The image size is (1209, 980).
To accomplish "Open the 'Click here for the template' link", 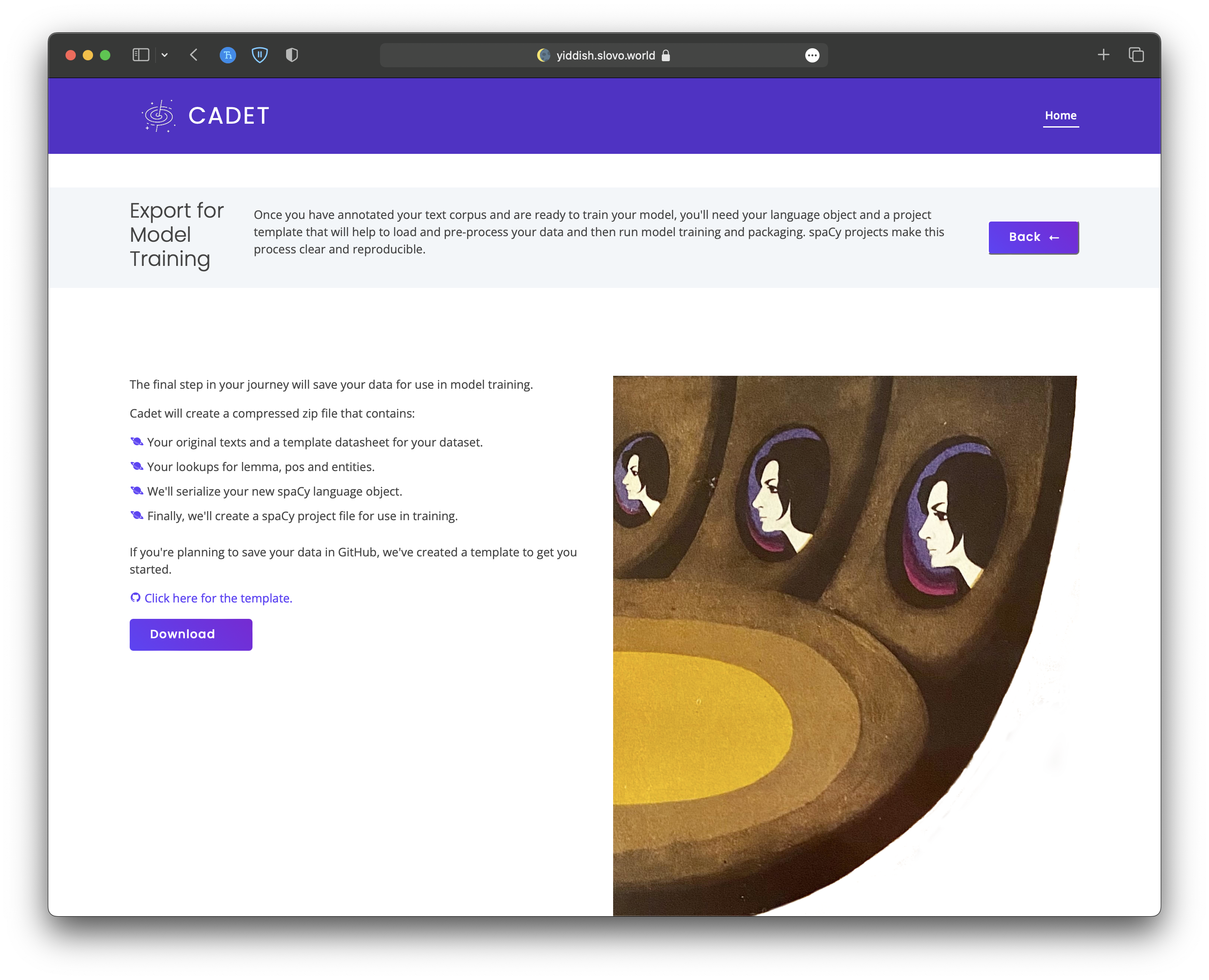I will click(x=218, y=599).
